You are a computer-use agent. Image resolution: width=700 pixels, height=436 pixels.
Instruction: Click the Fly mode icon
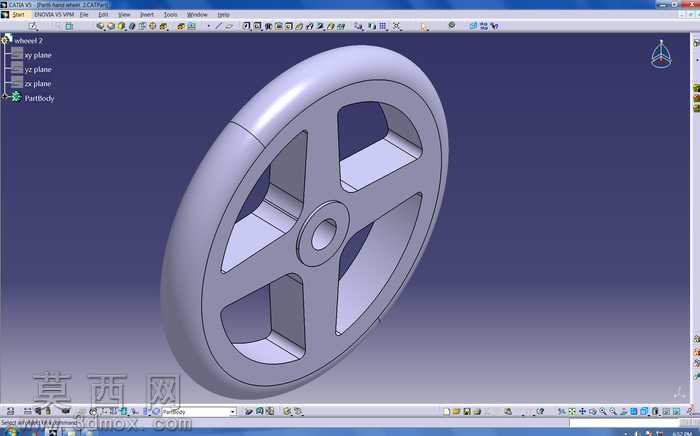click(x=562, y=411)
